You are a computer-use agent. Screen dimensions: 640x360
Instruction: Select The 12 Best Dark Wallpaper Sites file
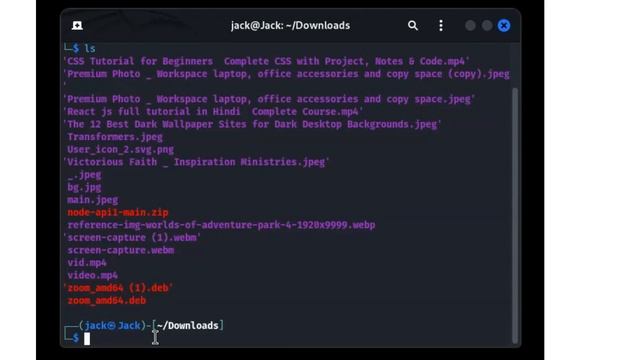tap(253, 124)
